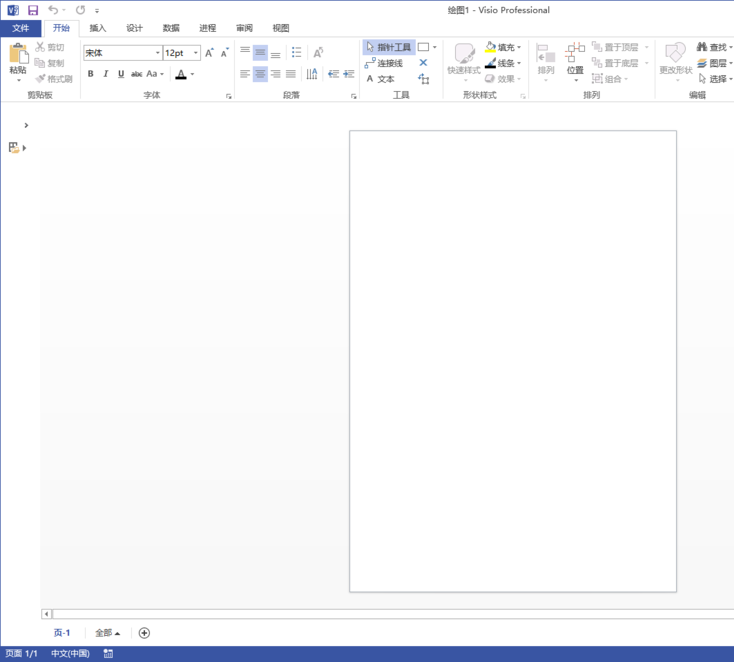Undo the last action
734x662 pixels.
pyautogui.click(x=53, y=10)
